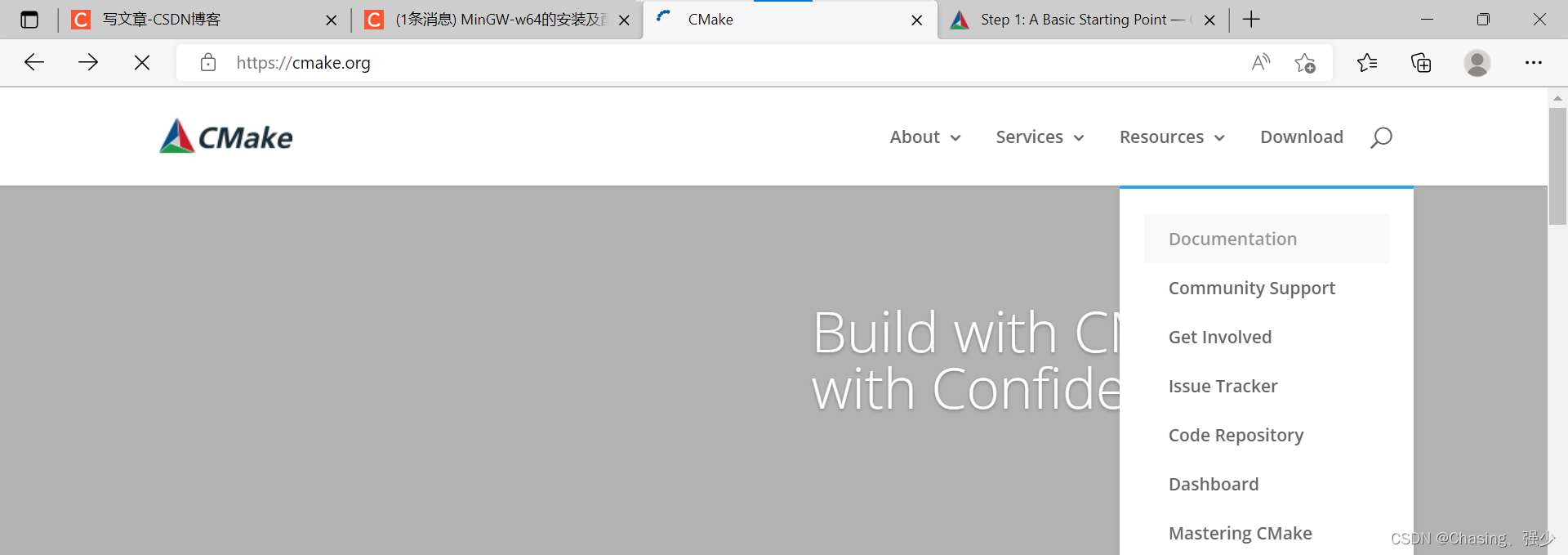Go back to previous page
This screenshot has height=555, width=1568.
(34, 62)
